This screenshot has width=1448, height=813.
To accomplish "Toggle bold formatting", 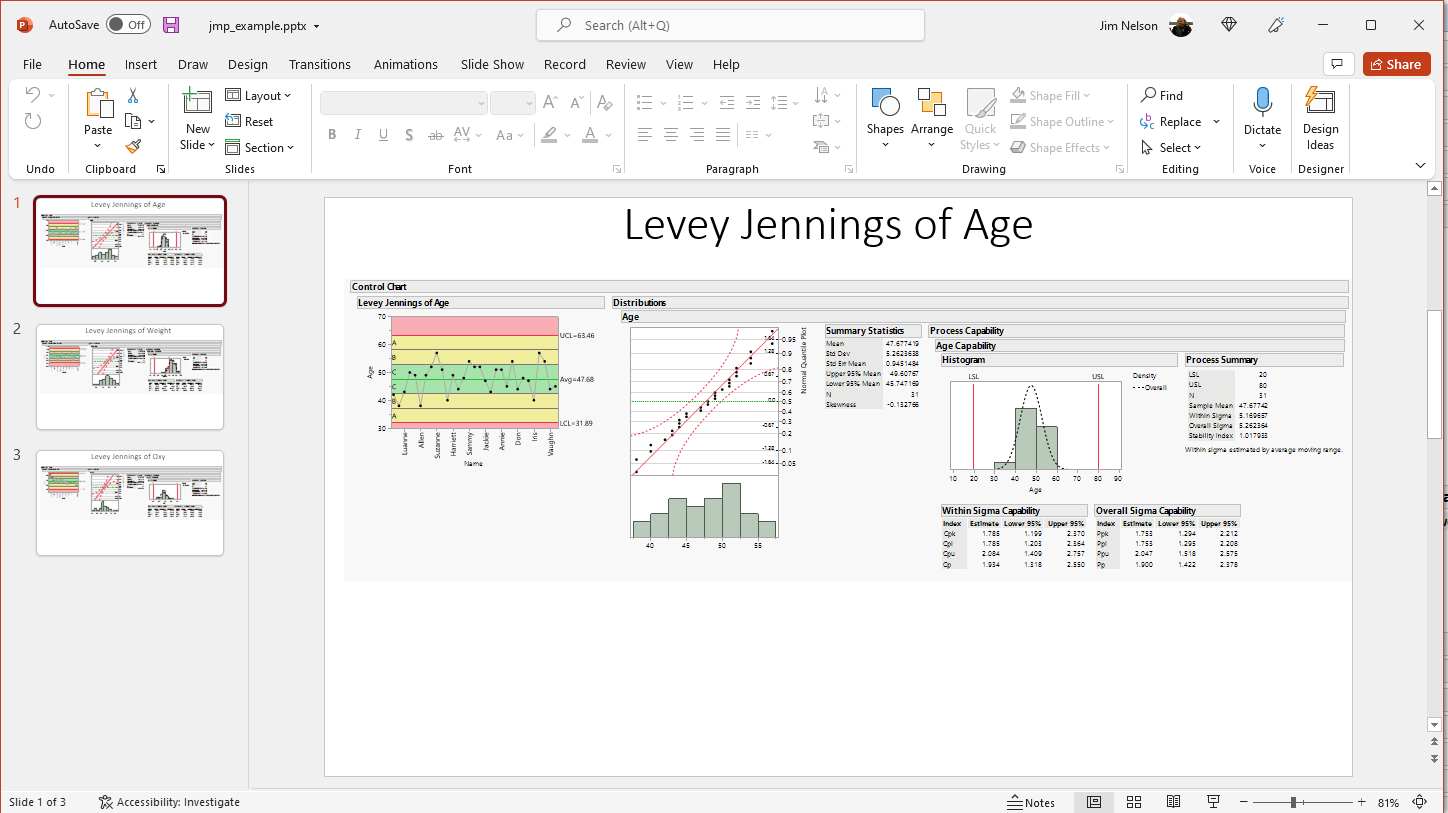I will (332, 134).
